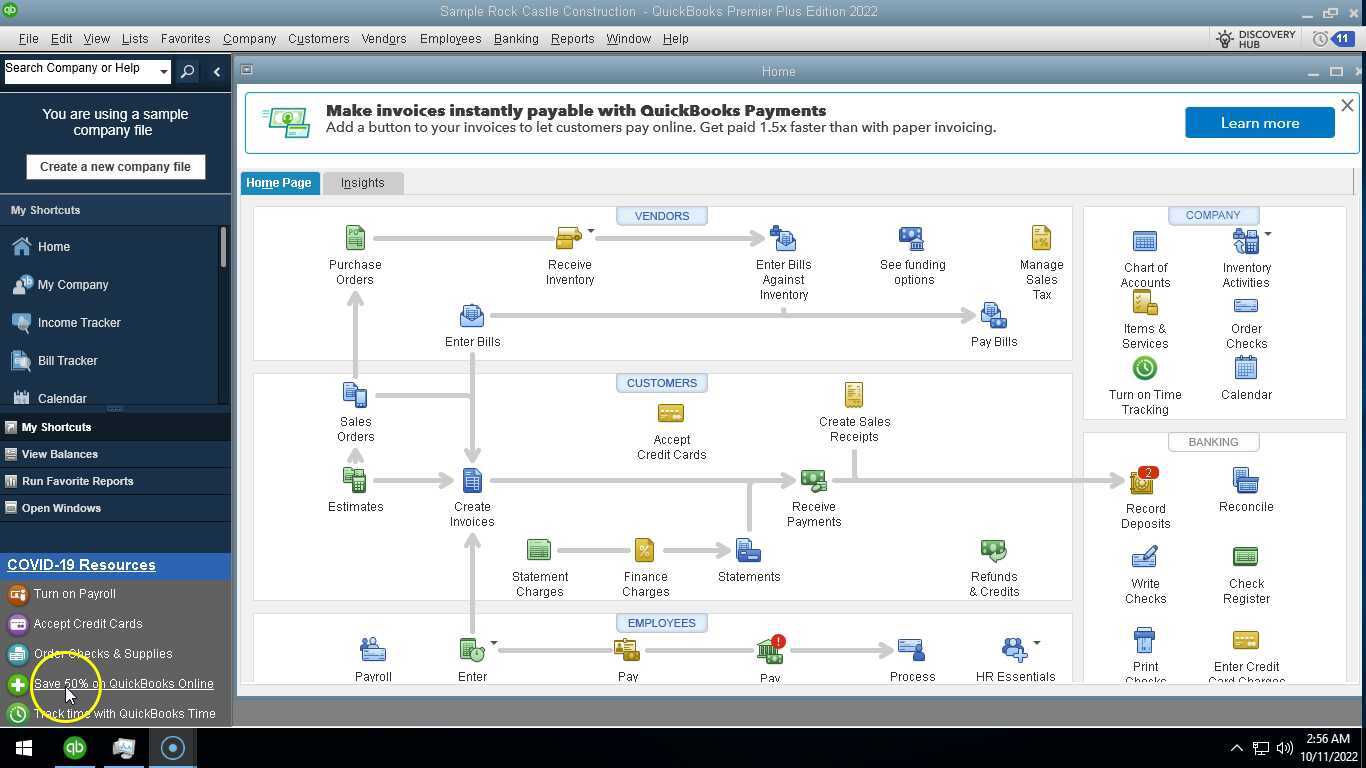Click Save 50% on QuickBooks Online link
Screen dimensions: 1366x768
coord(124,684)
